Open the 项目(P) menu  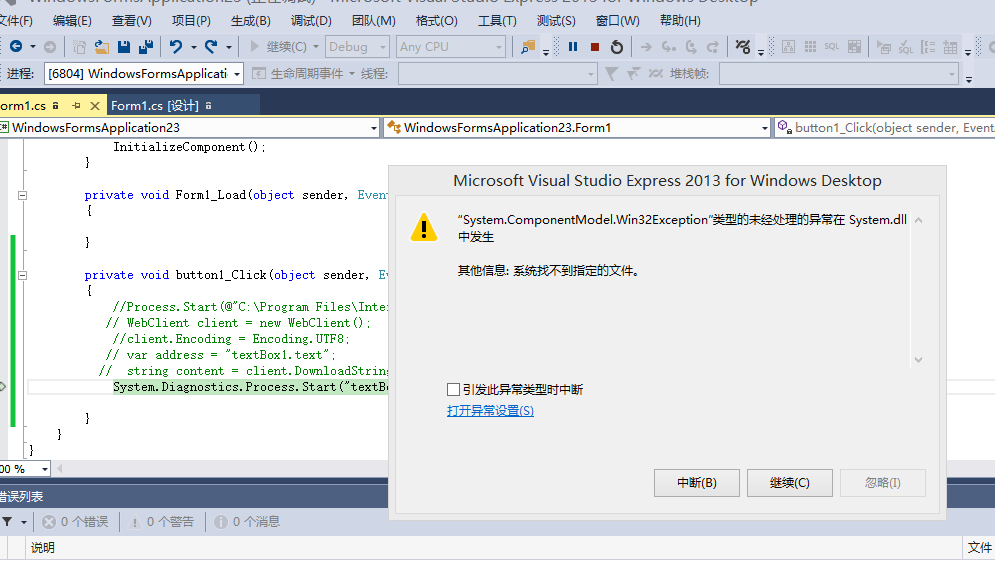click(x=191, y=21)
